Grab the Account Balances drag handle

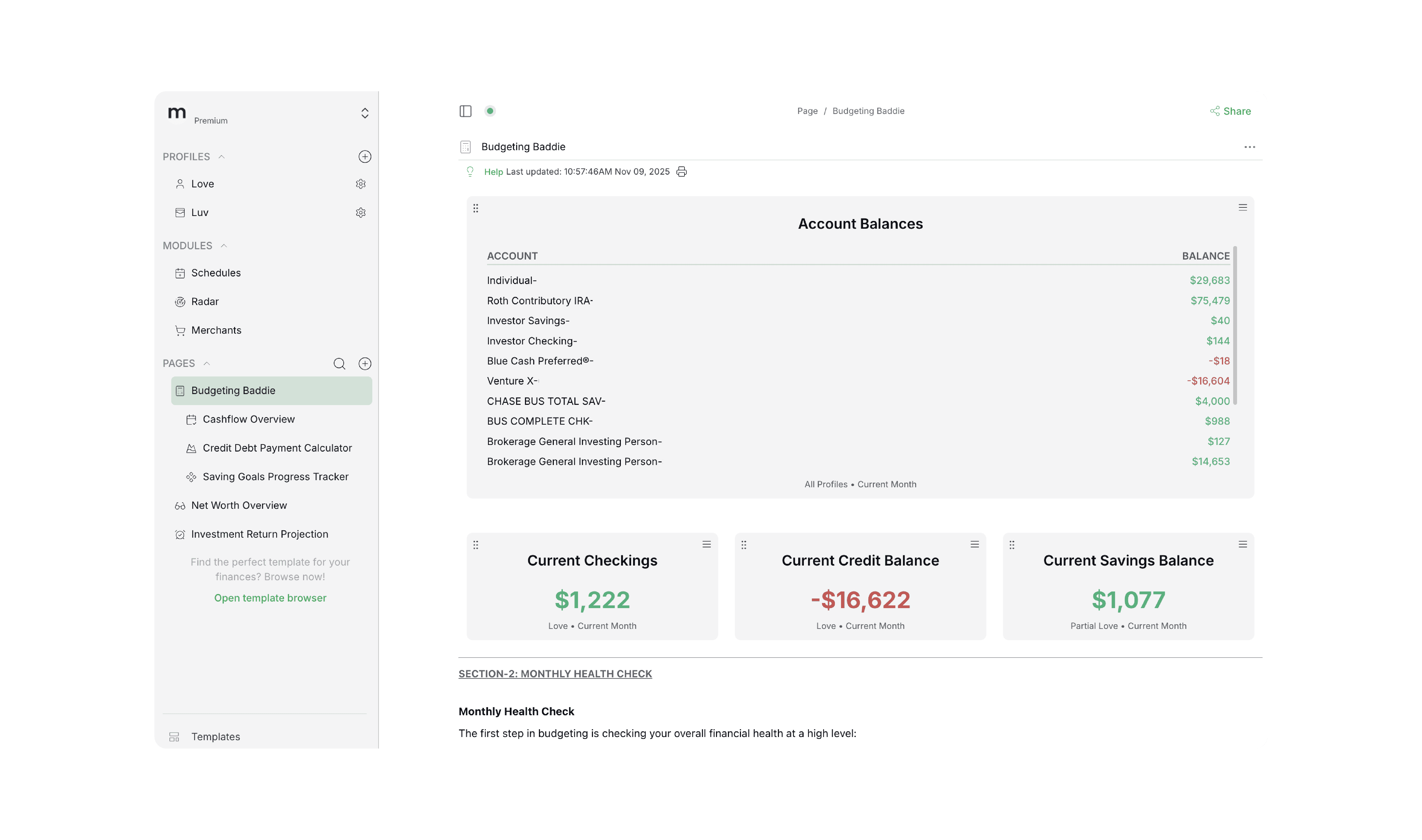point(476,208)
